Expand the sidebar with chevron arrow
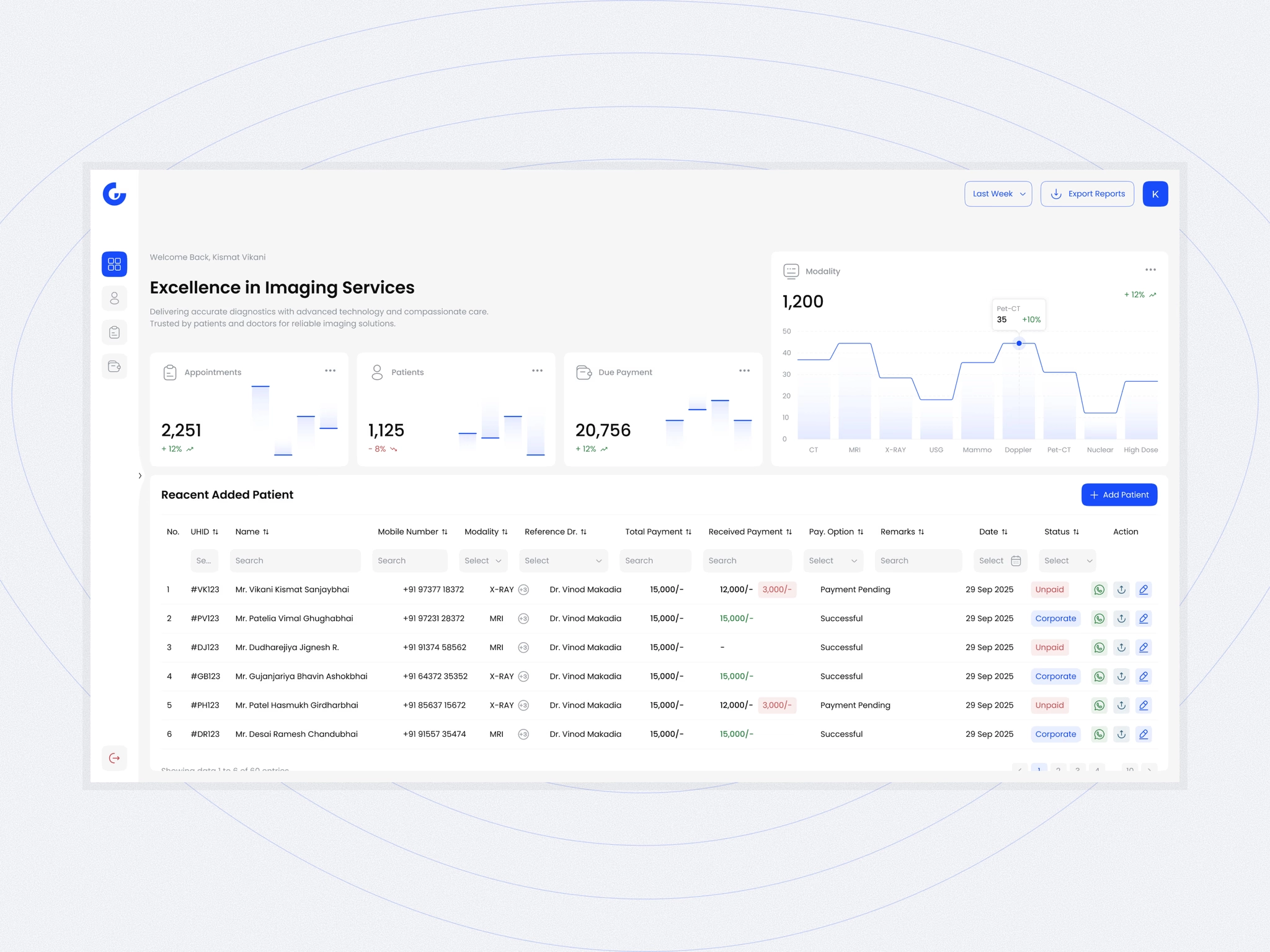This screenshot has height=952, width=1270. (140, 476)
